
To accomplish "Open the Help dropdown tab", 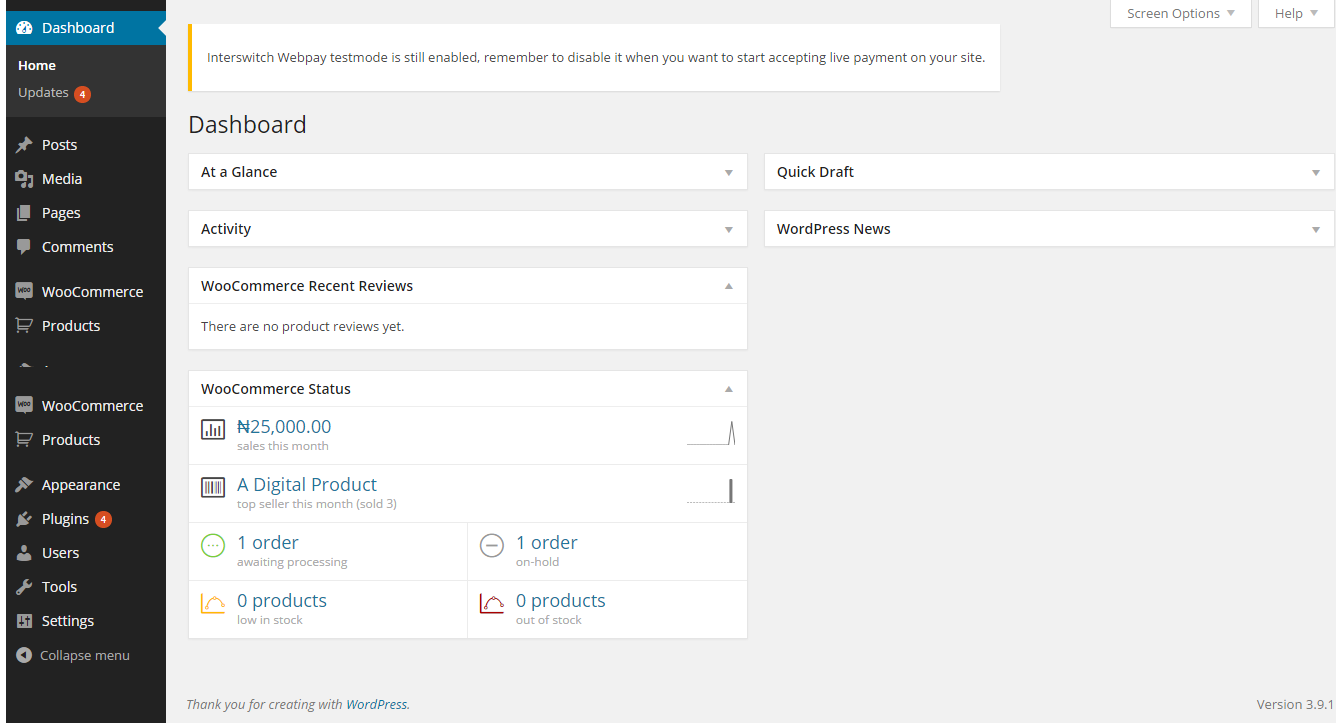I will point(1295,14).
